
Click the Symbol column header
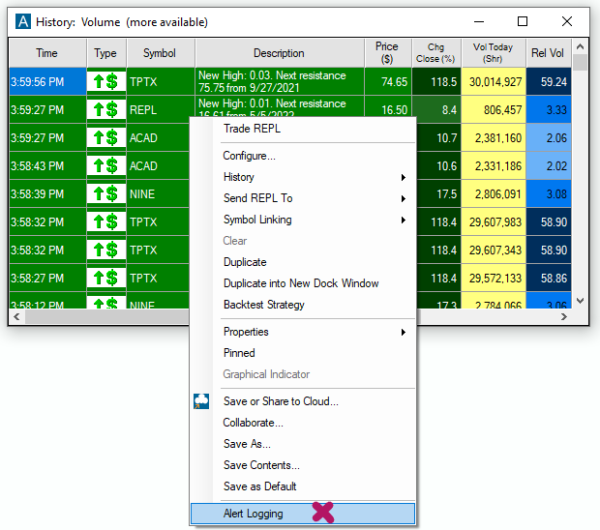[159, 53]
